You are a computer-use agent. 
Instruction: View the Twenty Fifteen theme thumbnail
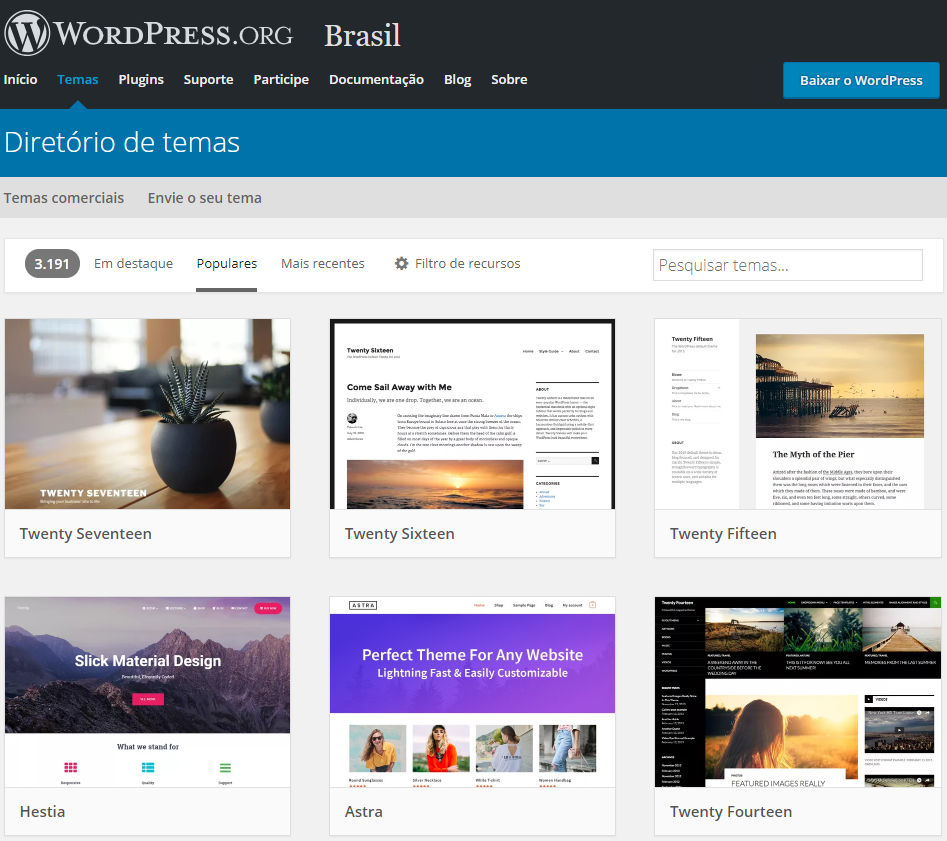(x=797, y=414)
